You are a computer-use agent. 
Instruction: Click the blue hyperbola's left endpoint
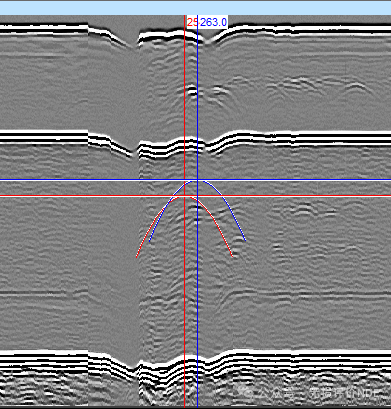150,241
